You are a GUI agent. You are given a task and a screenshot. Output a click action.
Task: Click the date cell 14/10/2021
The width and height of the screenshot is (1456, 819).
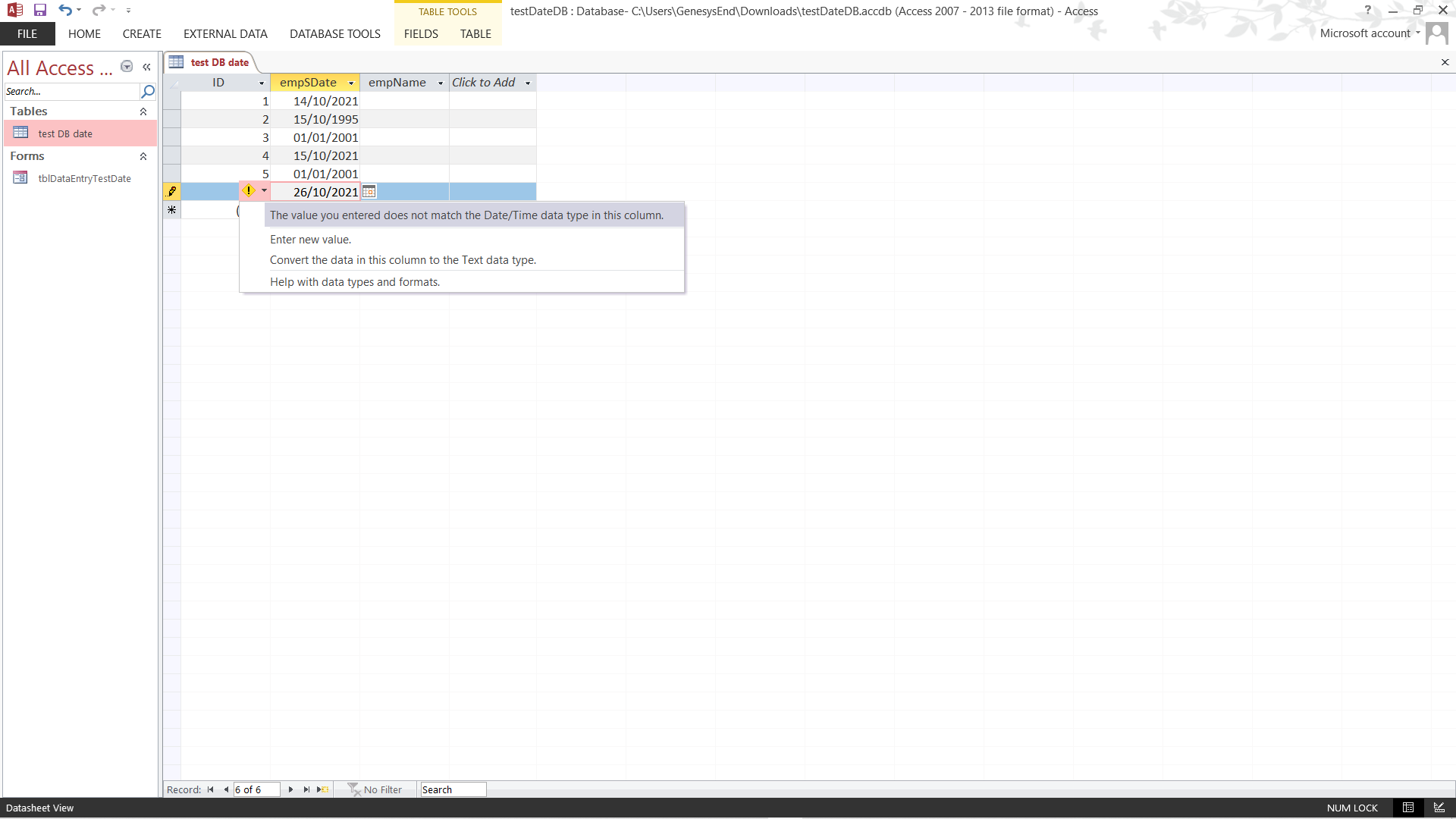[315, 101]
